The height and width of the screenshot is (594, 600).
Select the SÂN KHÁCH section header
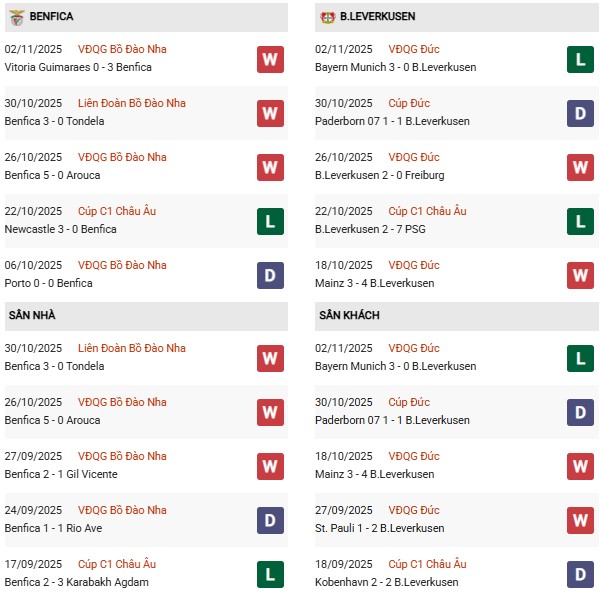(x=349, y=316)
